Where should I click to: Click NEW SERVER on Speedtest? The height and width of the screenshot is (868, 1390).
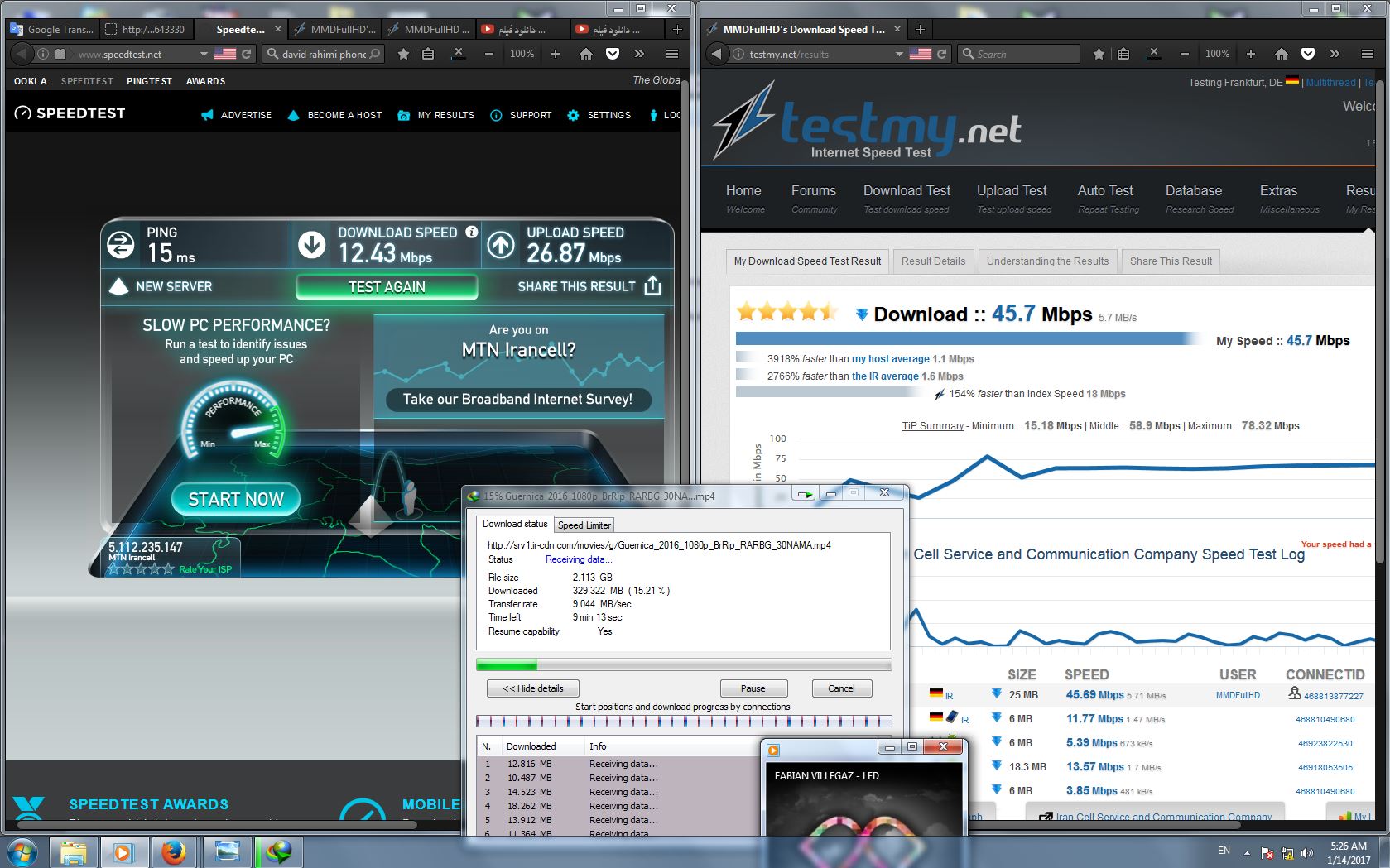161,286
